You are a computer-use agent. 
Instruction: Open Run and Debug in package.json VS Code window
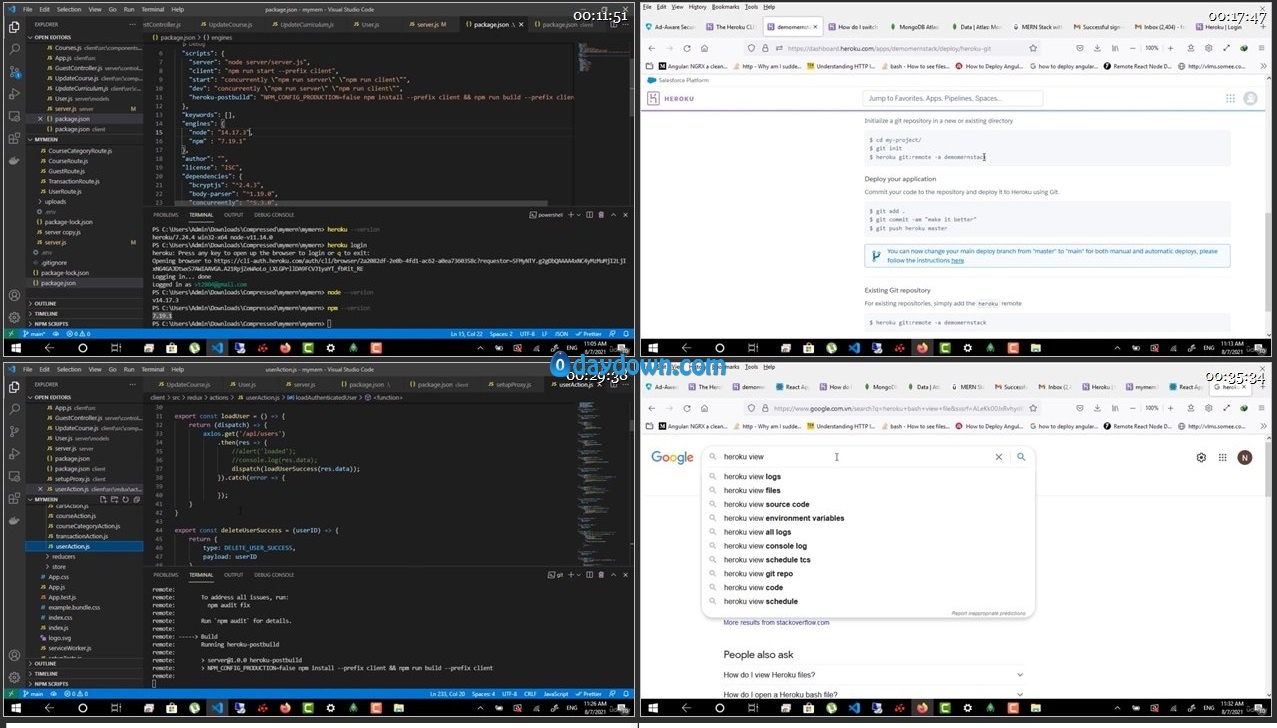tap(14, 95)
